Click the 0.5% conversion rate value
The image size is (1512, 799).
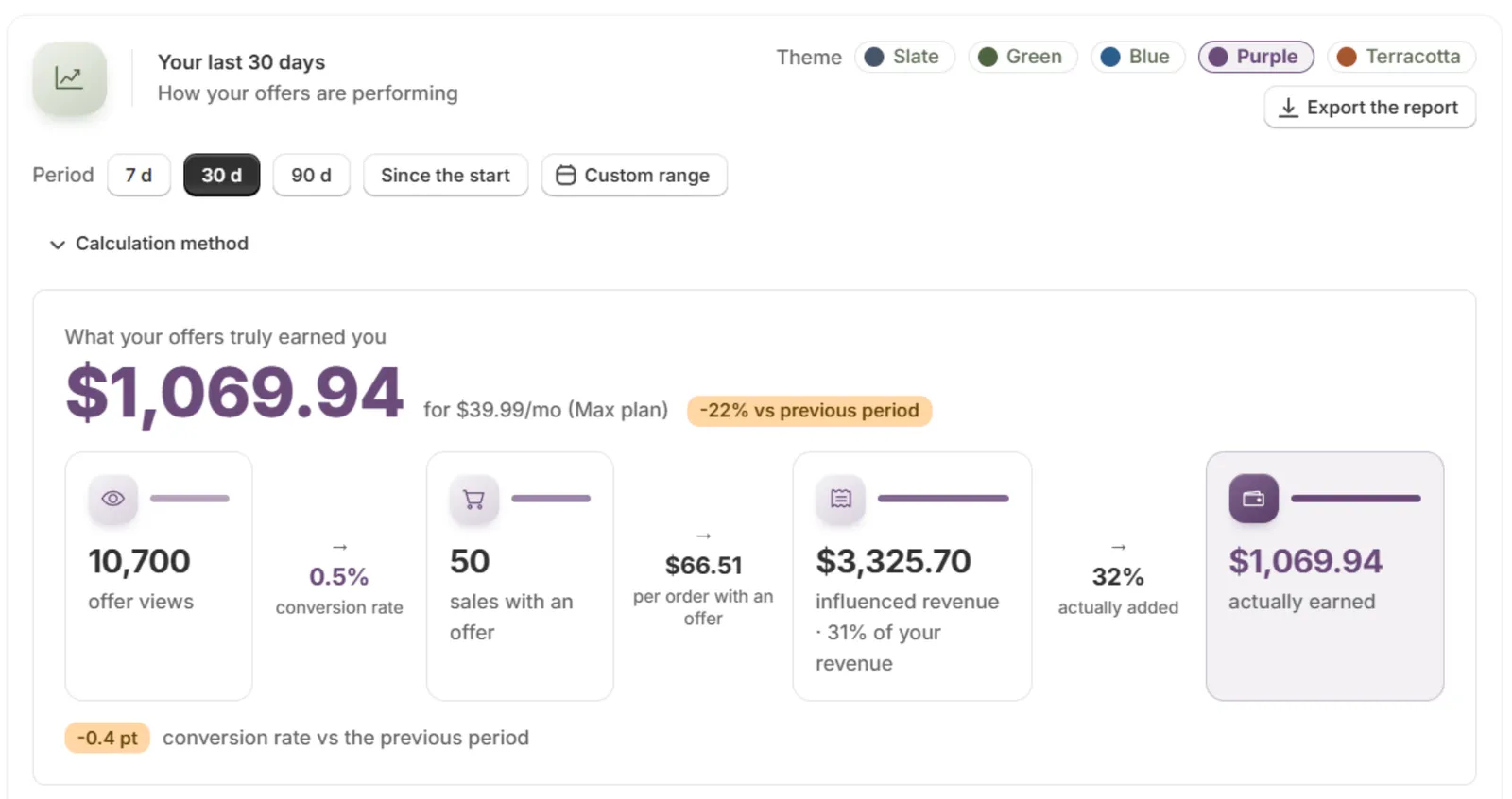point(339,577)
